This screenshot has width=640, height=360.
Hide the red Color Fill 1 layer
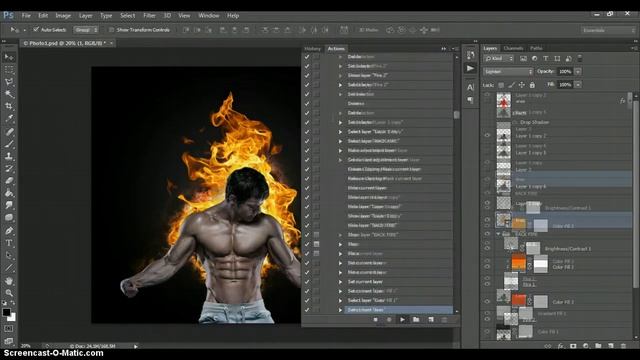click(487, 302)
